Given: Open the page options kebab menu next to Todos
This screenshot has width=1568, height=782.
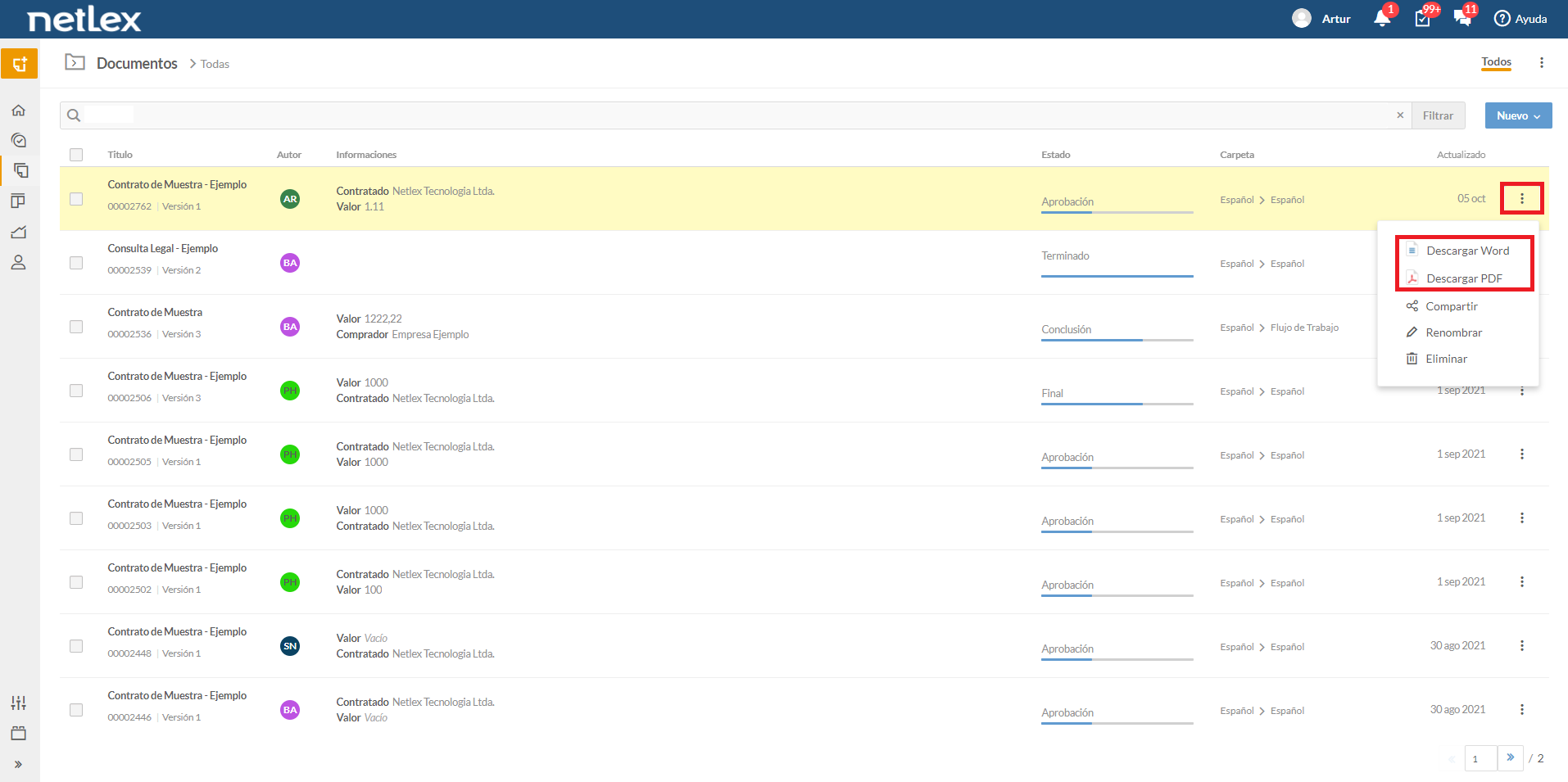Looking at the screenshot, I should pos(1541,63).
